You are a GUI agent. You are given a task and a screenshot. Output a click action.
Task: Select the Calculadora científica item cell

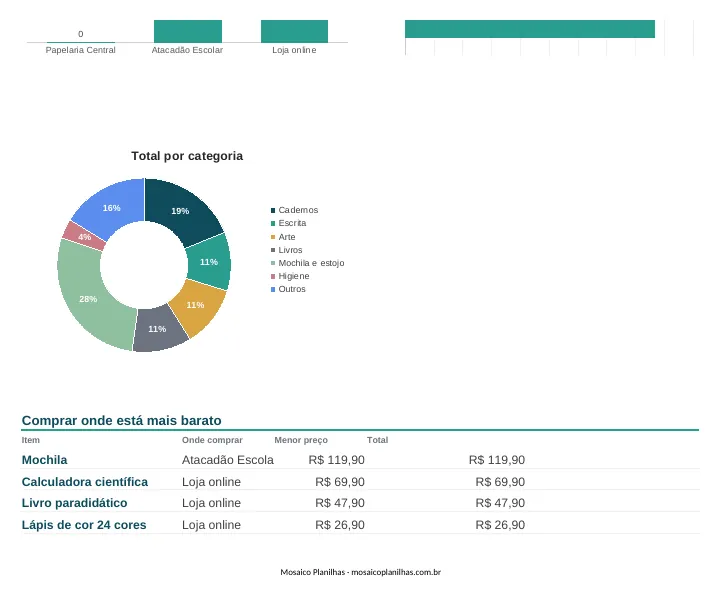click(85, 482)
